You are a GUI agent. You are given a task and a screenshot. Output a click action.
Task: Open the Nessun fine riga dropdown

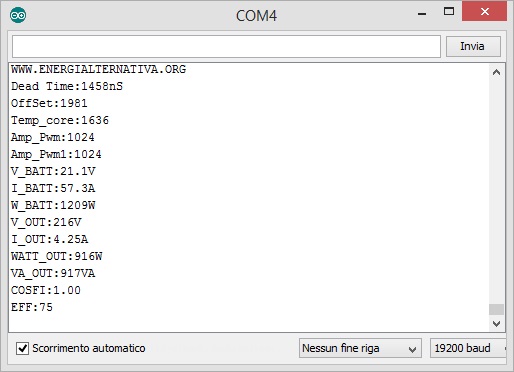pos(360,348)
